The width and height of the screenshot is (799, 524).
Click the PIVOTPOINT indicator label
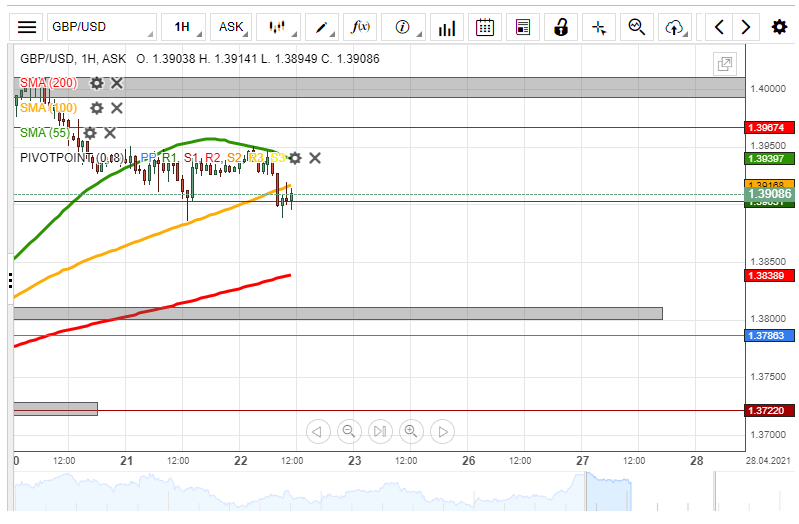[x=71, y=158]
